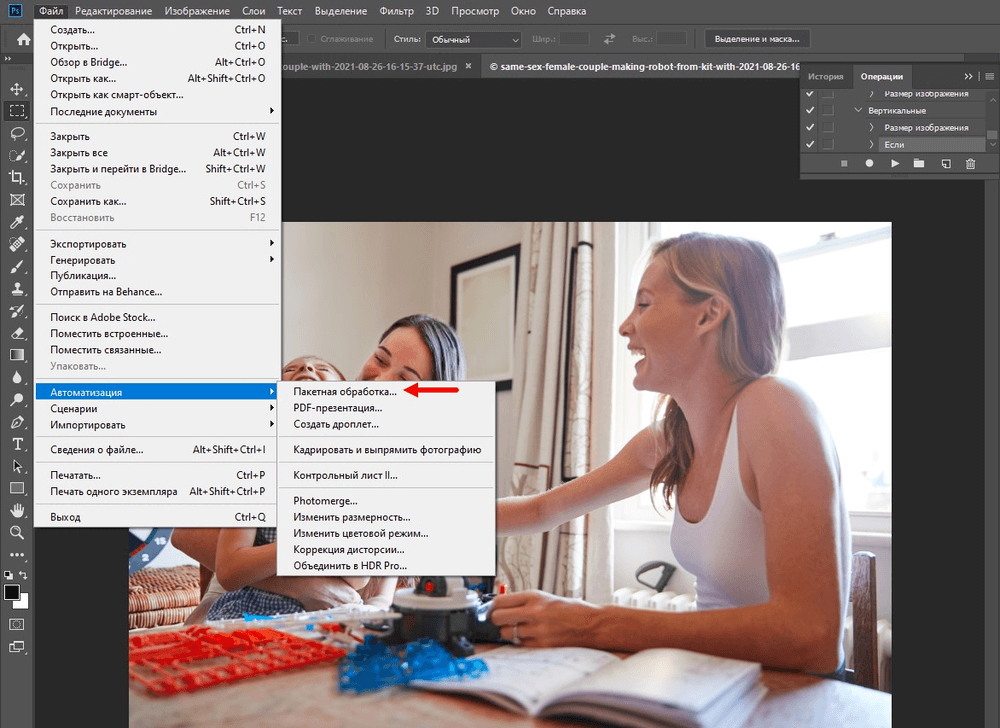Image resolution: width=1000 pixels, height=728 pixels.
Task: Click the Home icon in options bar
Action: (x=24, y=40)
